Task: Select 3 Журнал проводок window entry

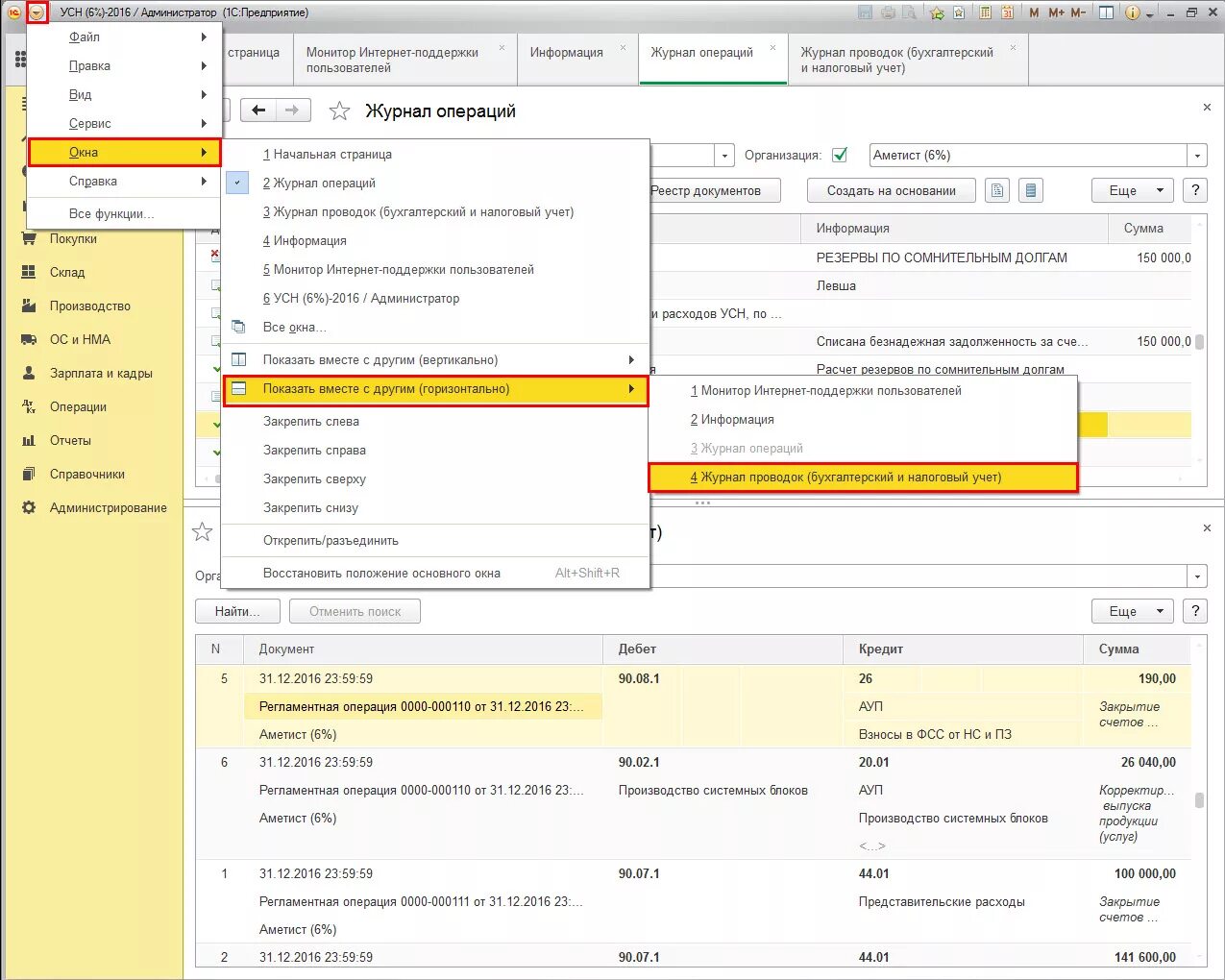Action: coord(435,211)
